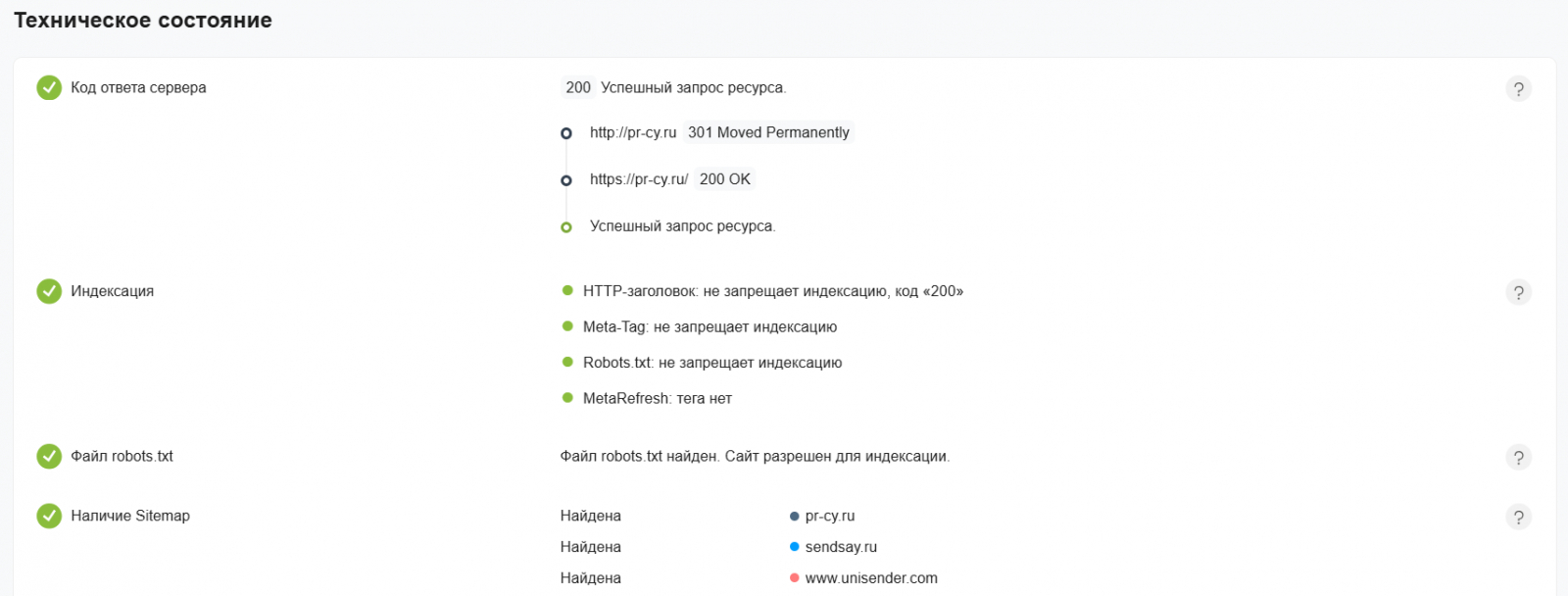Click green check icon for Наличие Sitemap
This screenshot has width=1568, height=596.
(49, 516)
